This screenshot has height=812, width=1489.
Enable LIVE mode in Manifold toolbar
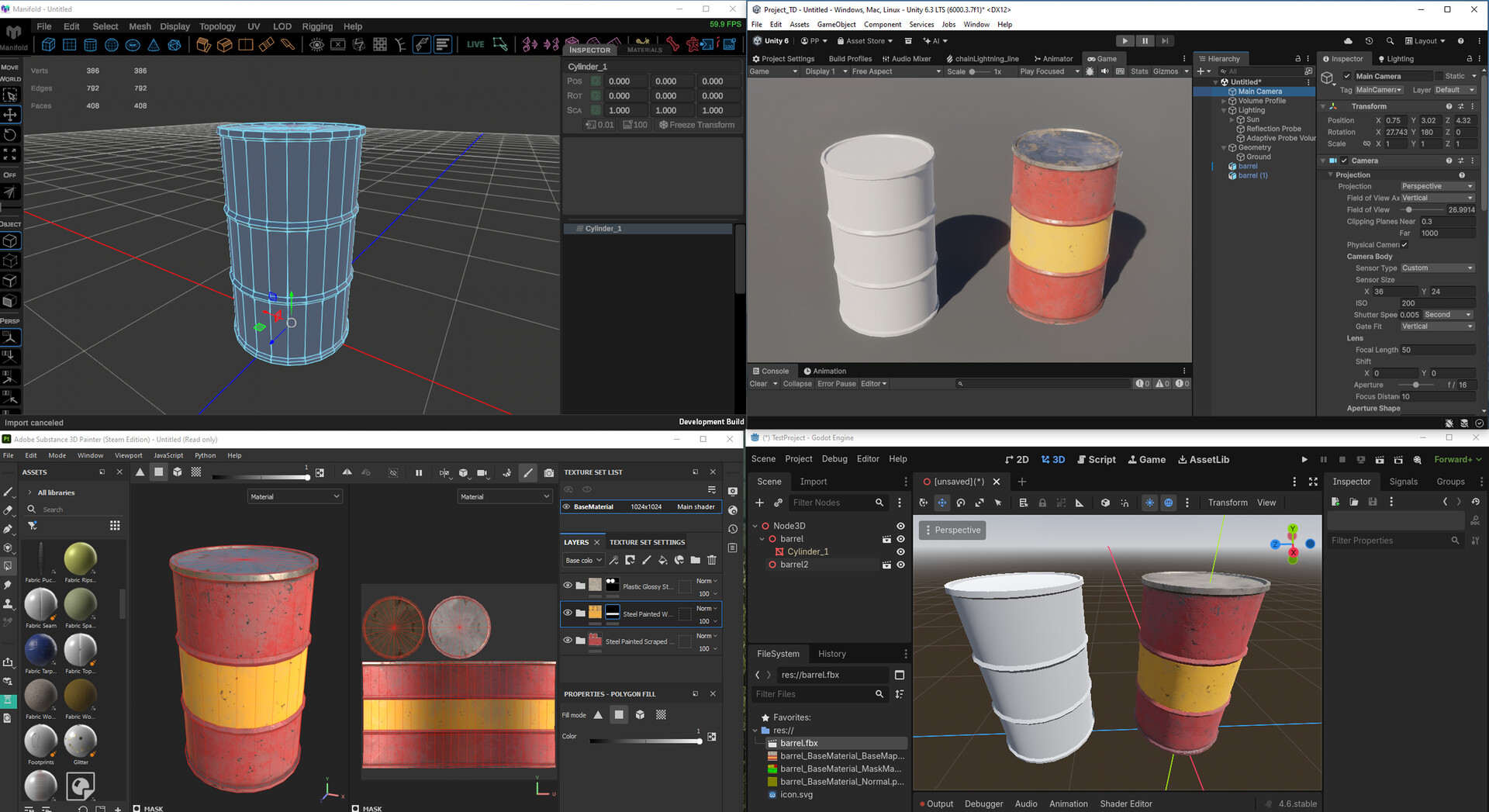pyautogui.click(x=475, y=44)
